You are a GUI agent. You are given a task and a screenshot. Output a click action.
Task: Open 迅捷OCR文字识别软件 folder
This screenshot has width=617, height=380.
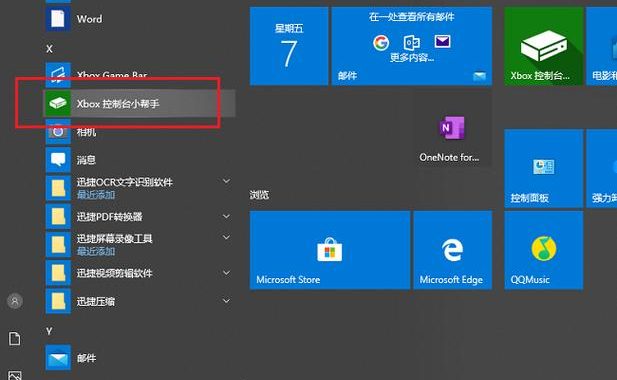click(x=140, y=188)
